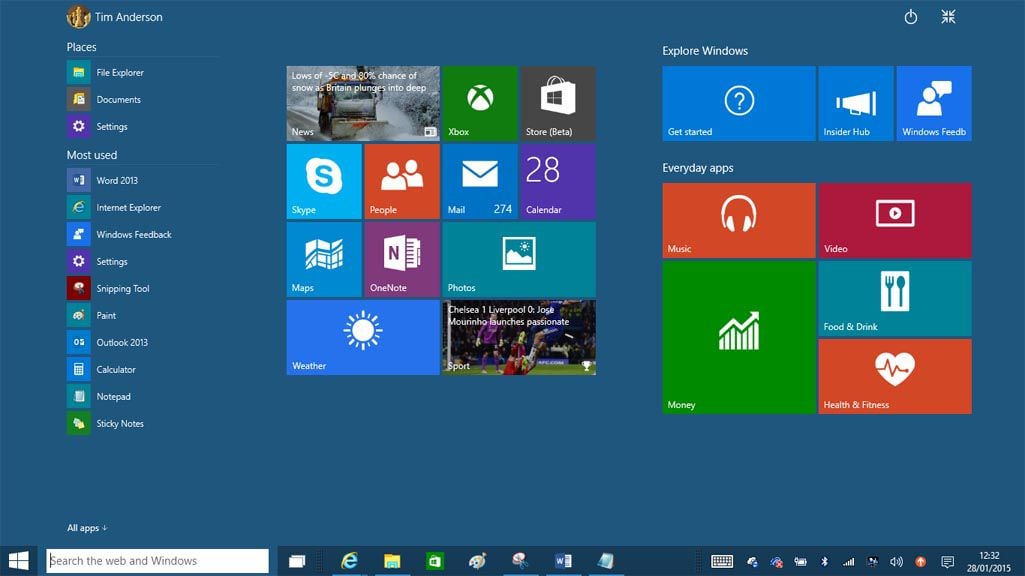The image size is (1025, 576).
Task: Open Settings under Most used
Action: pos(141,262)
